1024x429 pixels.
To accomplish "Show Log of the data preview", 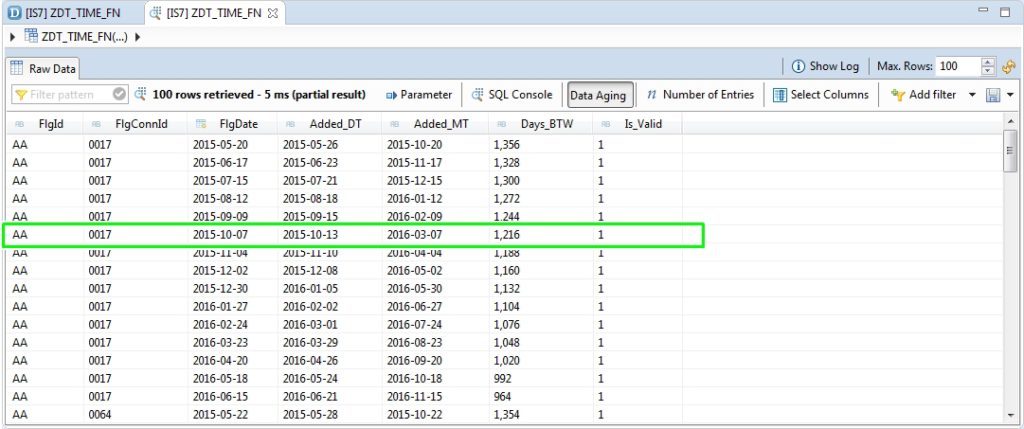I will 825,67.
